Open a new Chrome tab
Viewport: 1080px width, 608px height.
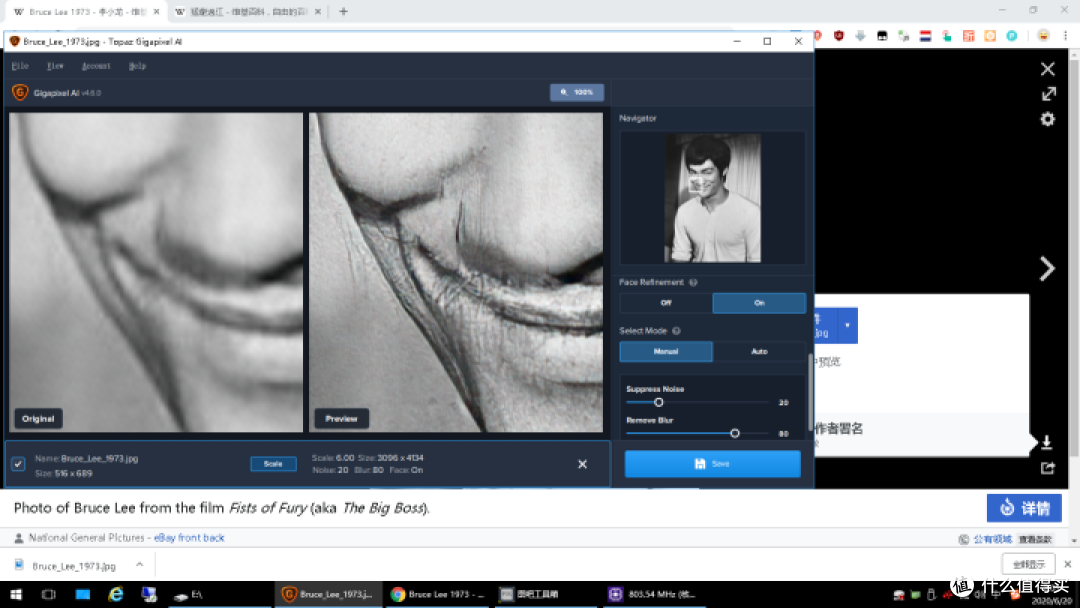coord(343,12)
